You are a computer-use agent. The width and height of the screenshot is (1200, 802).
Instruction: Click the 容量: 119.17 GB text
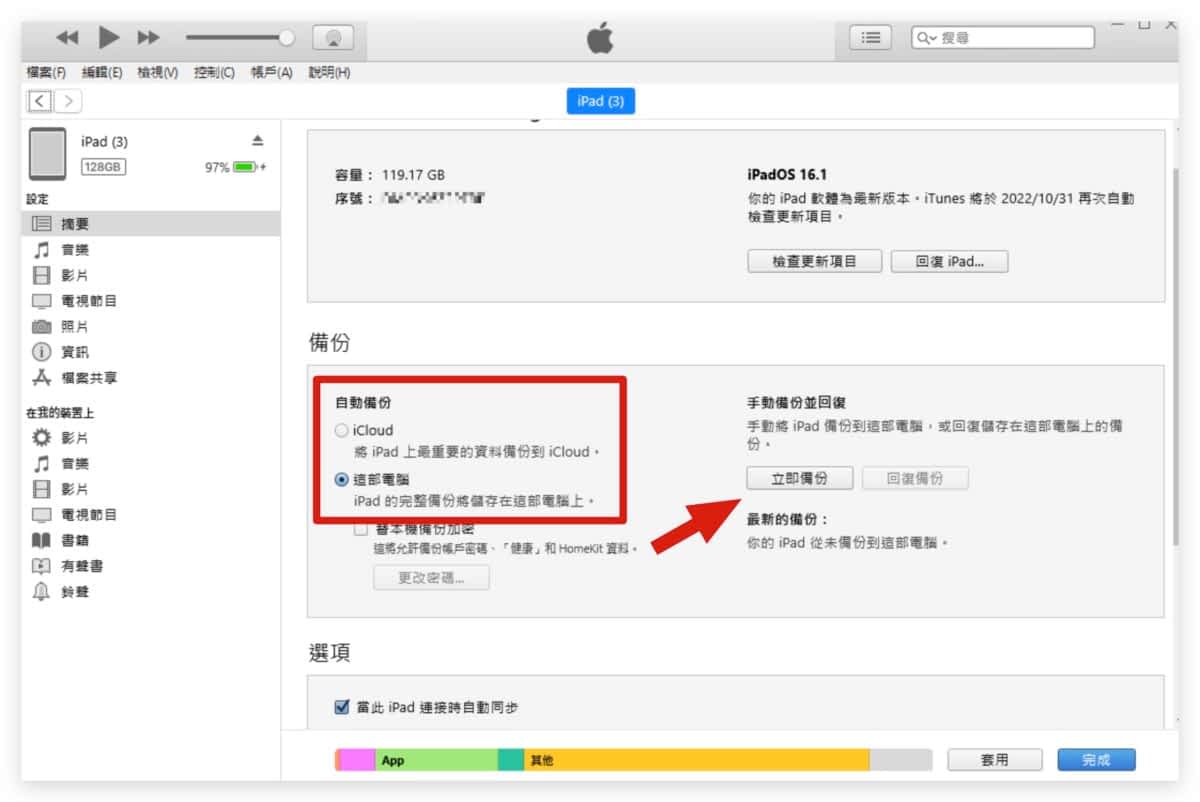coord(390,174)
